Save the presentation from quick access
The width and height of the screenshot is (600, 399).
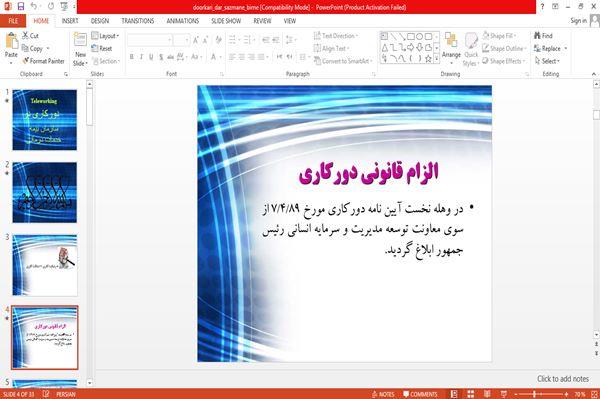(21, 6)
